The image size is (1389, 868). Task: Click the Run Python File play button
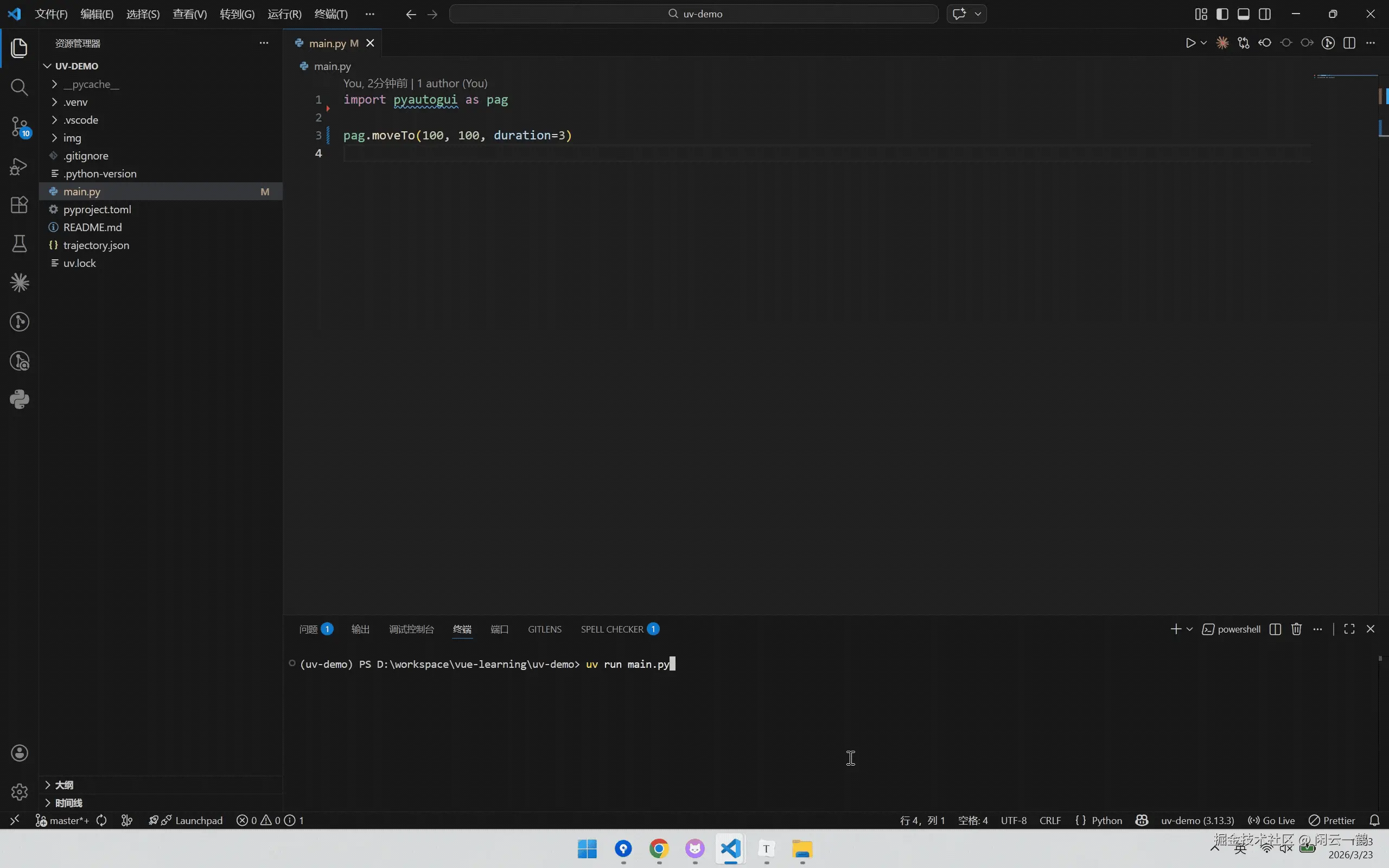point(1190,43)
